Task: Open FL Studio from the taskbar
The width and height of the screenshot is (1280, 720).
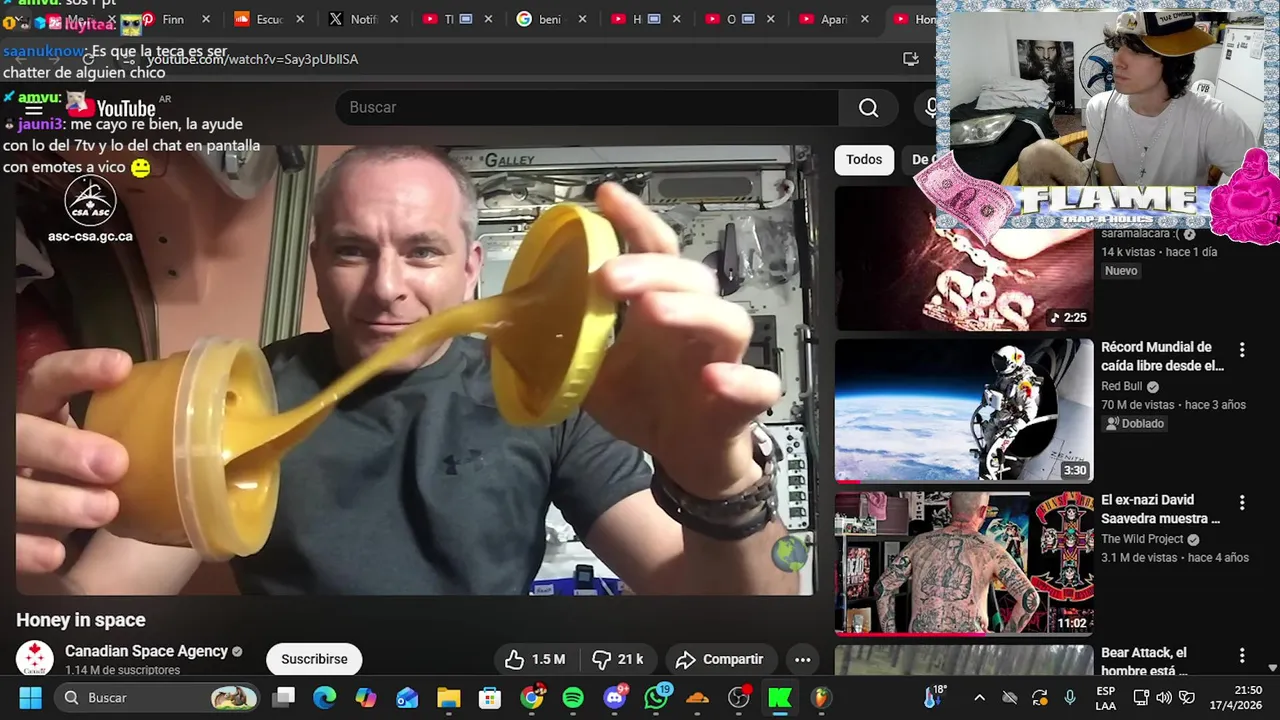Action: click(x=820, y=698)
